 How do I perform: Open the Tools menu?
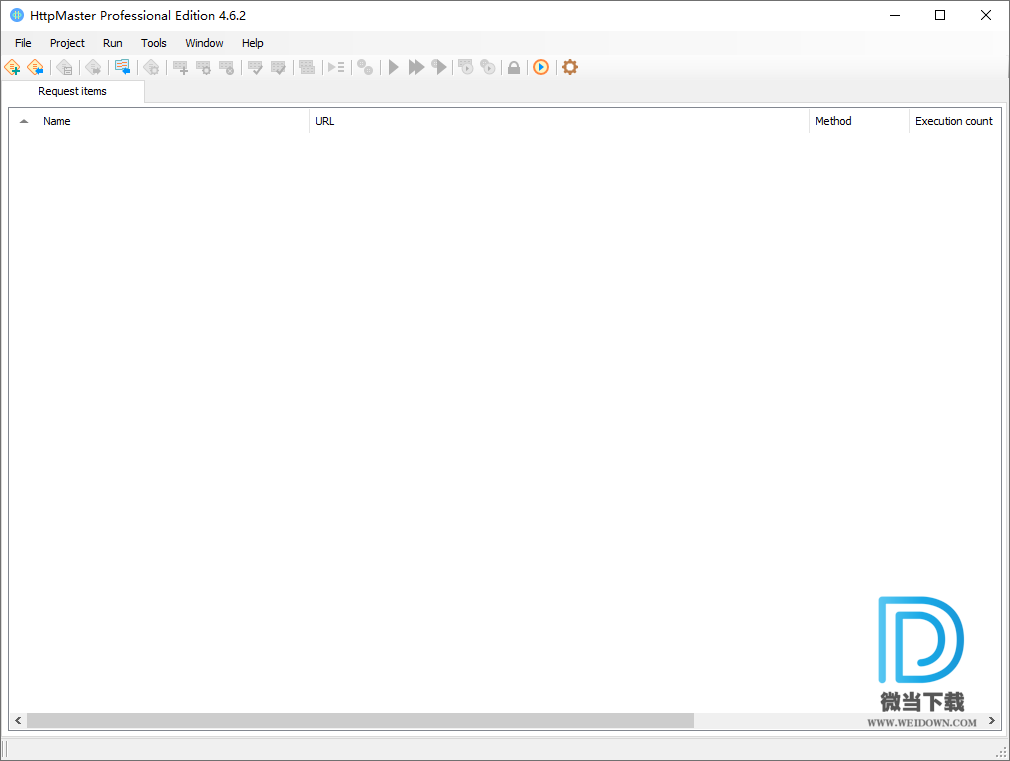point(154,43)
